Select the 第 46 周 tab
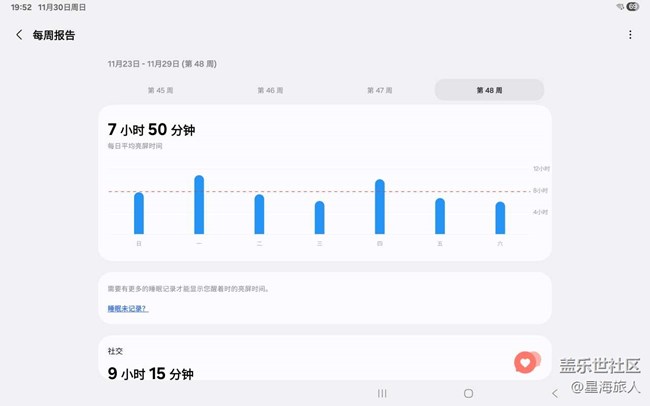The image size is (650, 406). pyautogui.click(x=268, y=90)
